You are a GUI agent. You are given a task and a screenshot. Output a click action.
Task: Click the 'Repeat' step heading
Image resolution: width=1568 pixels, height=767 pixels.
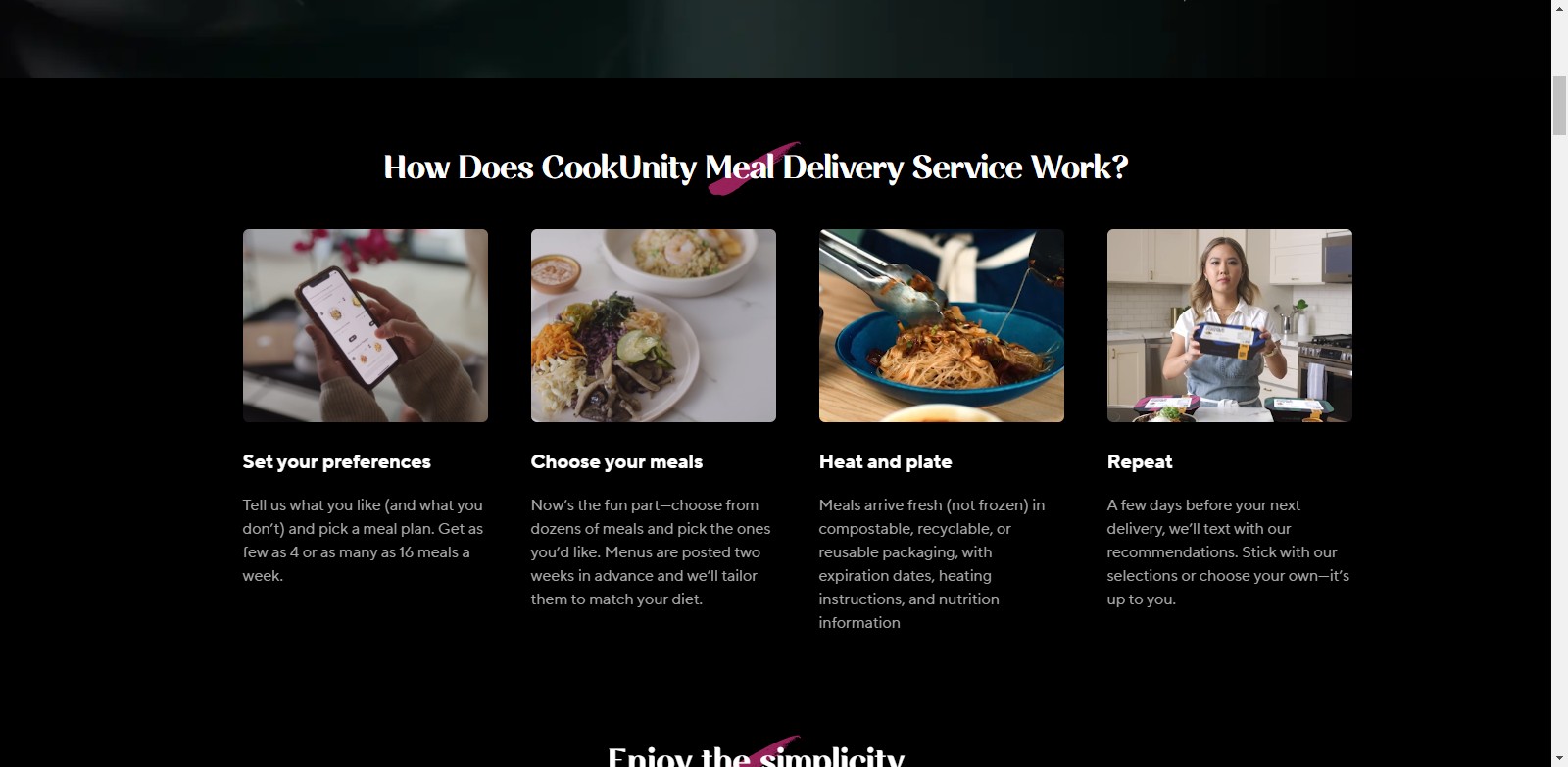(x=1140, y=461)
